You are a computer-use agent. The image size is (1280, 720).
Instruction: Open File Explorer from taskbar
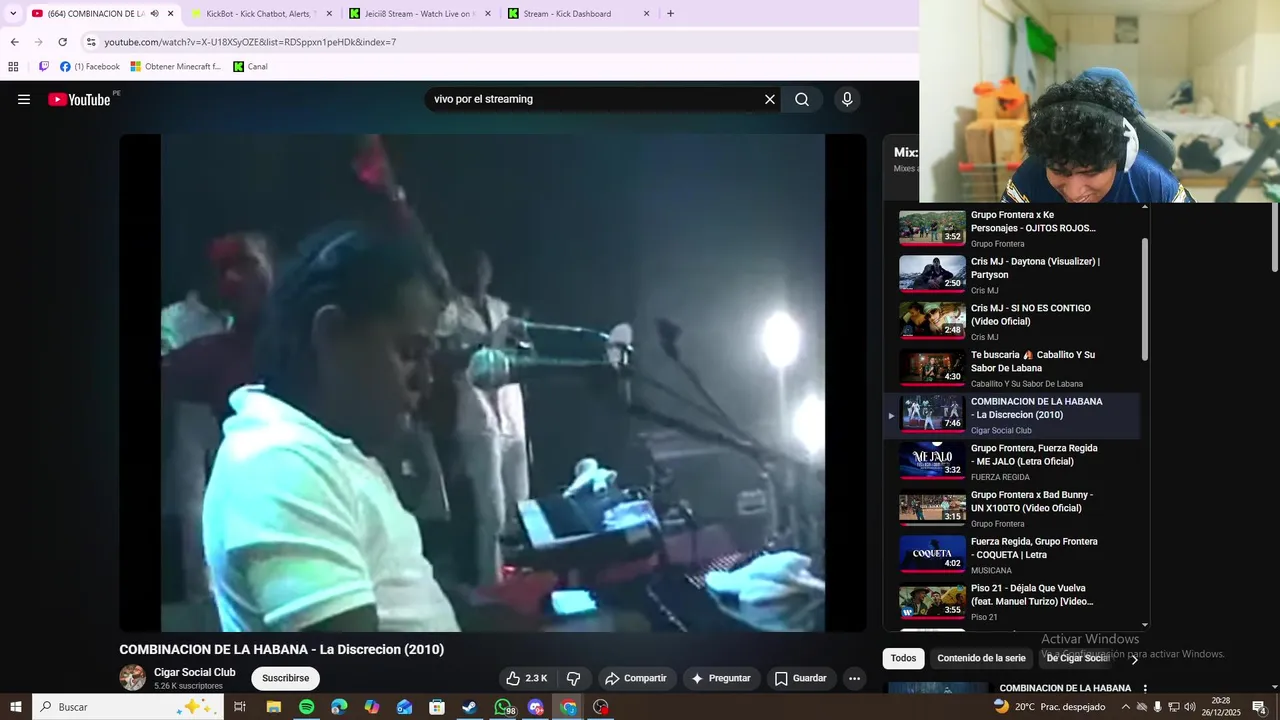point(273,707)
